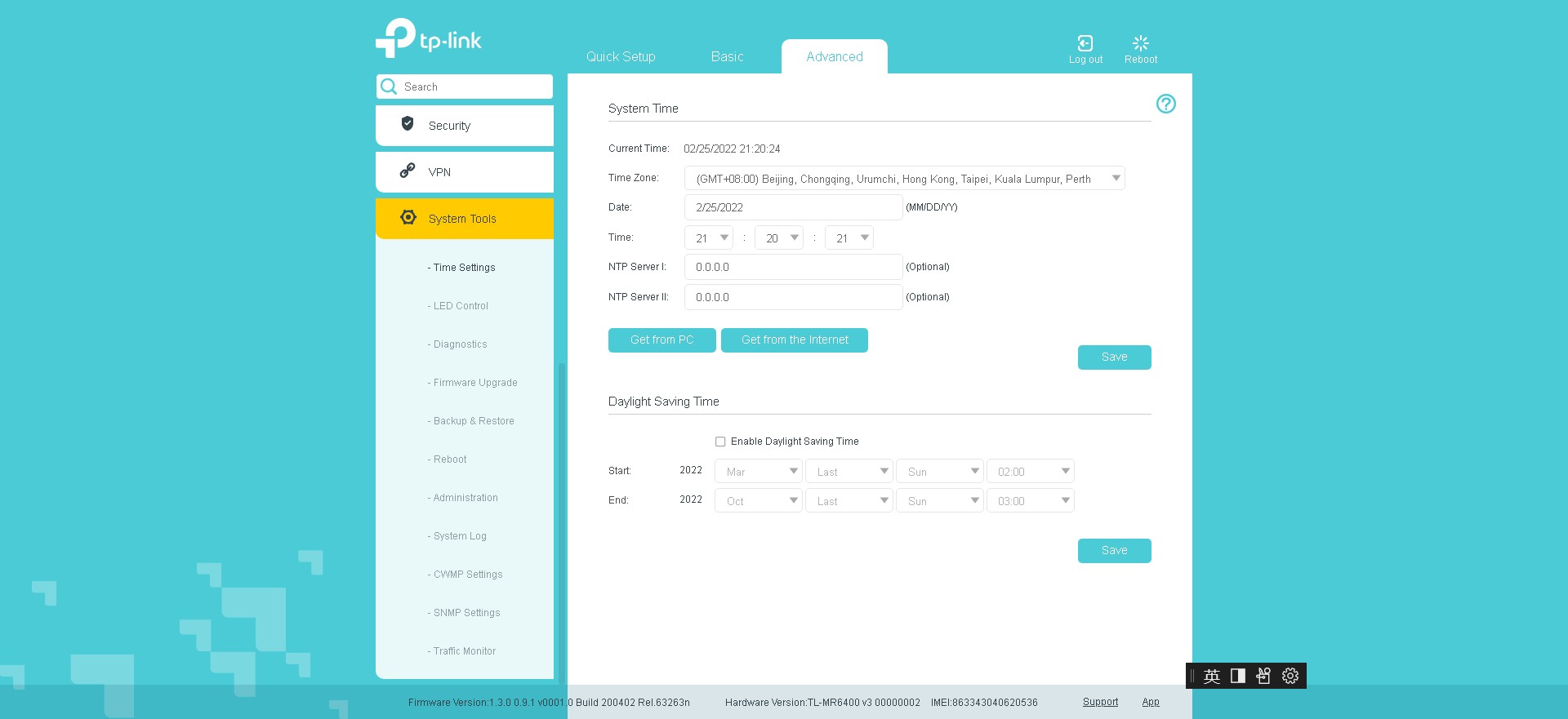1568x719 pixels.
Task: Click the Current Time value text
Action: [732, 149]
